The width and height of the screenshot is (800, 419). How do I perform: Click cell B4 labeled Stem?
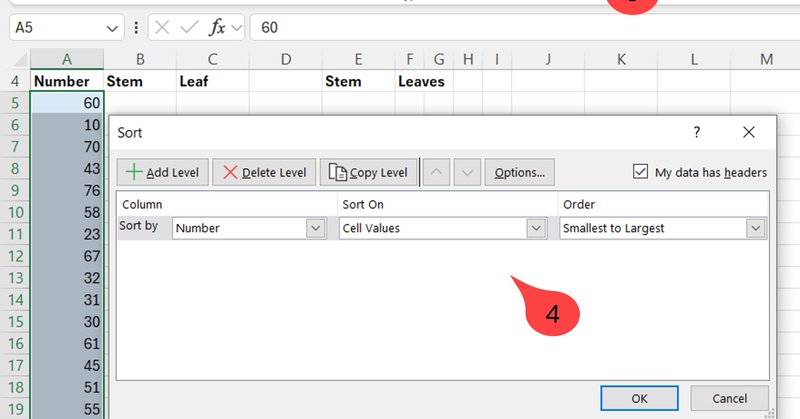[140, 81]
